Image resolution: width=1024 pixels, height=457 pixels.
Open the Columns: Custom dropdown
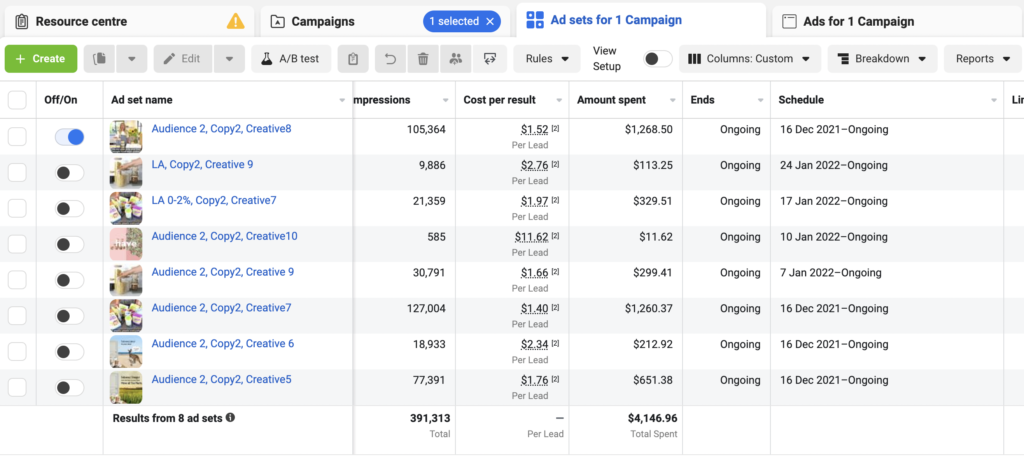750,59
